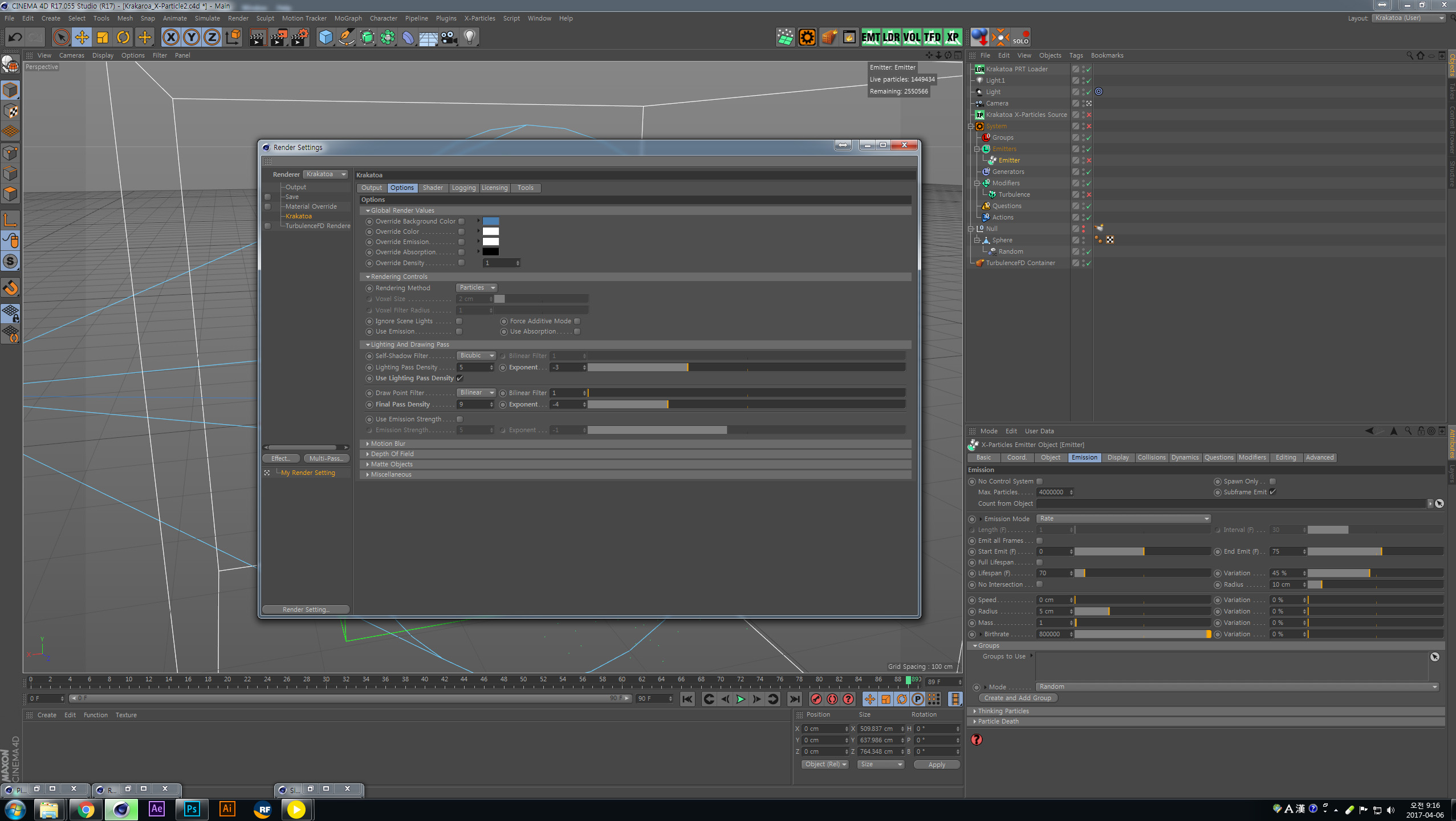Select the Scale tool
The image size is (1456, 821).
[103, 38]
